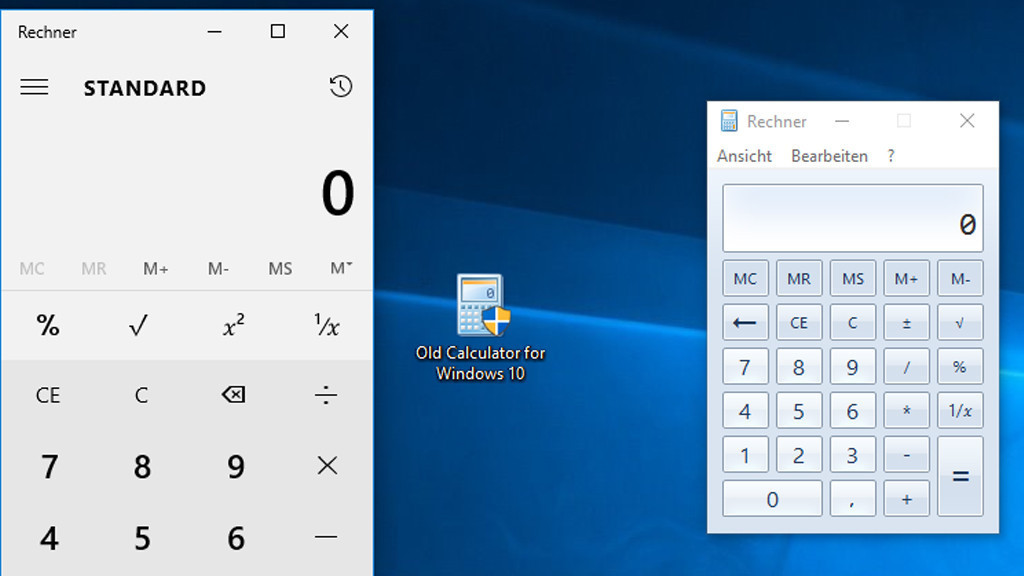The width and height of the screenshot is (1024, 576).
Task: Click divide slash key in old calculator
Action: (906, 367)
